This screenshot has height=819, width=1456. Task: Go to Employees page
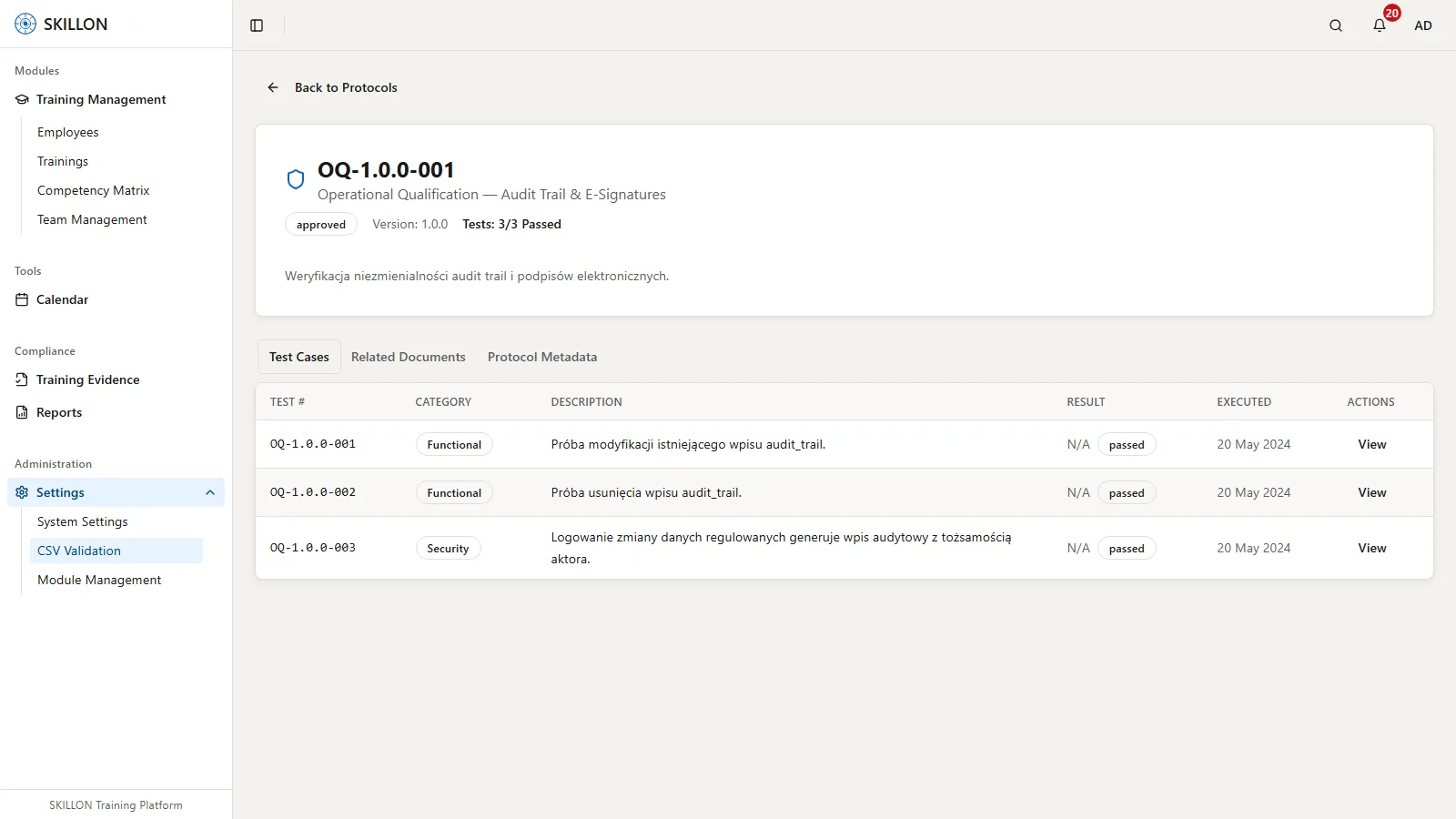point(68,132)
